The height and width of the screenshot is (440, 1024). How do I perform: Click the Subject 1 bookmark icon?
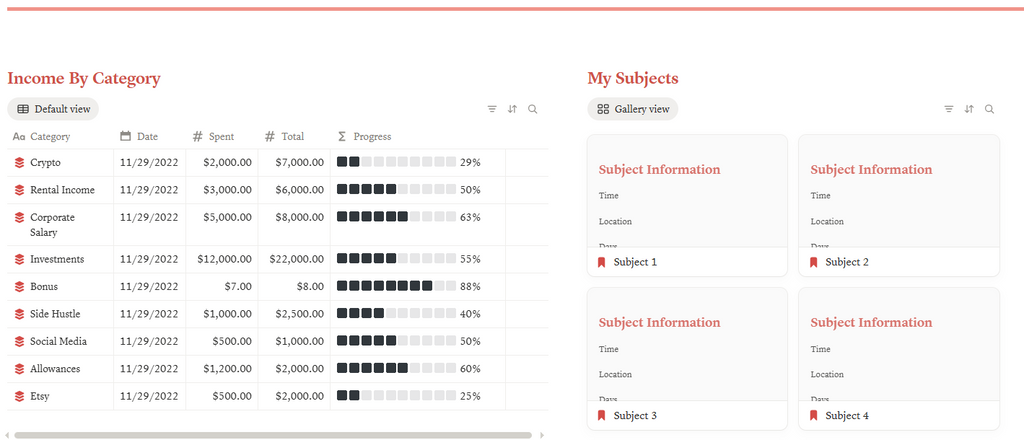(601, 262)
